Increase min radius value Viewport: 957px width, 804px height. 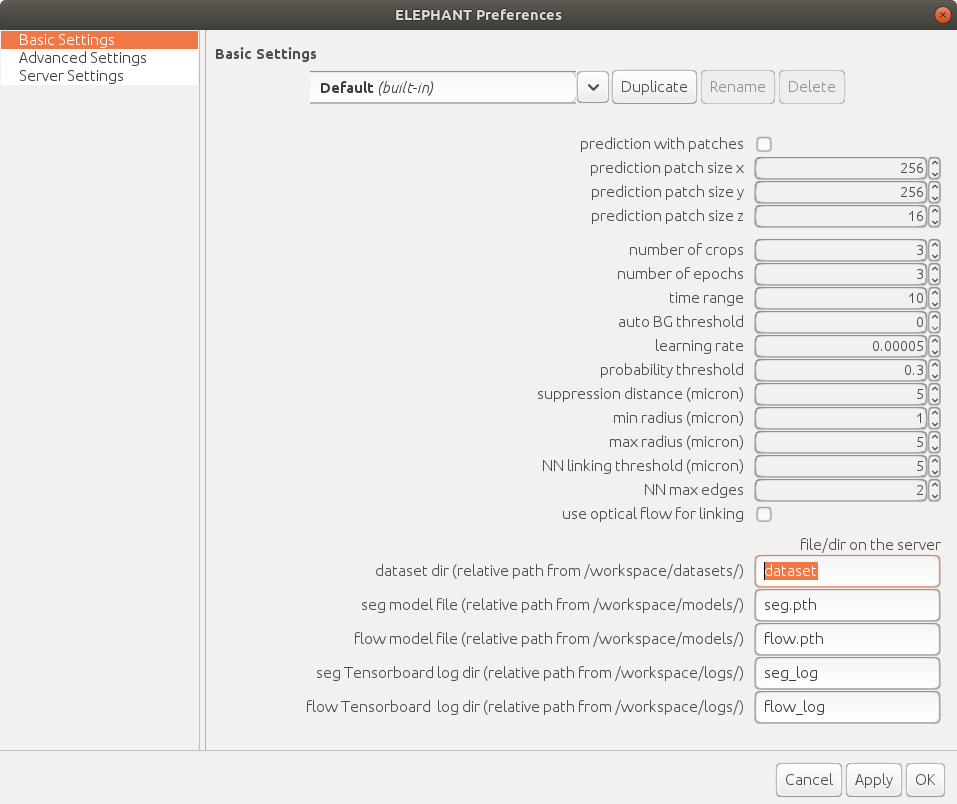tap(934, 413)
